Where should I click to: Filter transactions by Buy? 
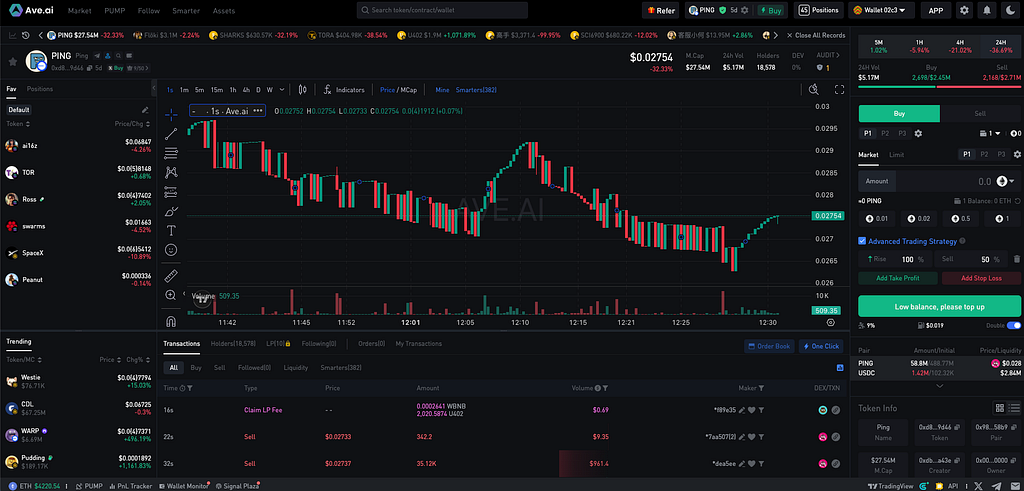[x=196, y=368]
